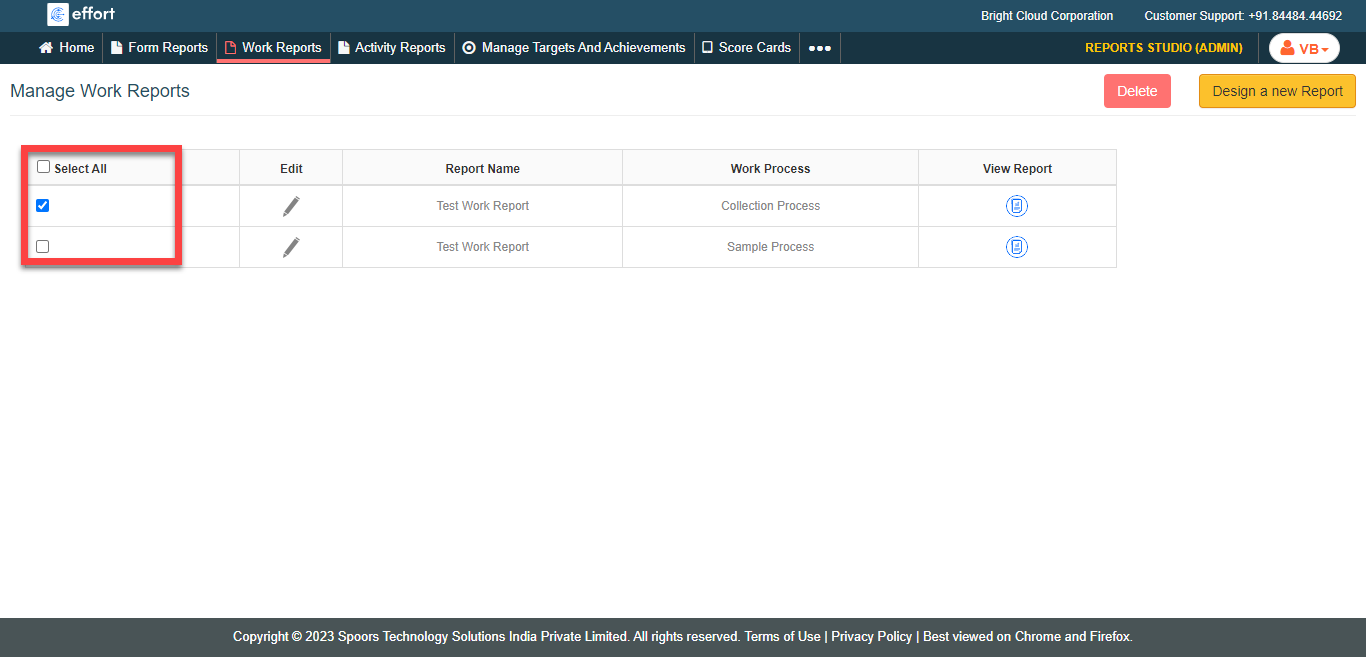1366x657 pixels.
Task: Sort by Report Name column header
Action: [x=482, y=169]
